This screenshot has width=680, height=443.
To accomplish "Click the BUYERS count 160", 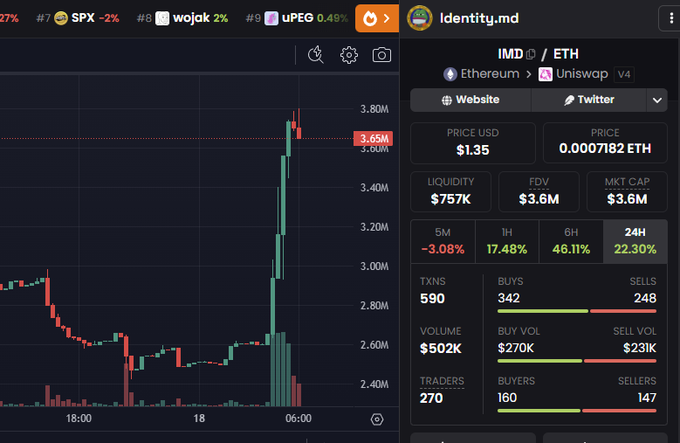I will click(x=507, y=398).
